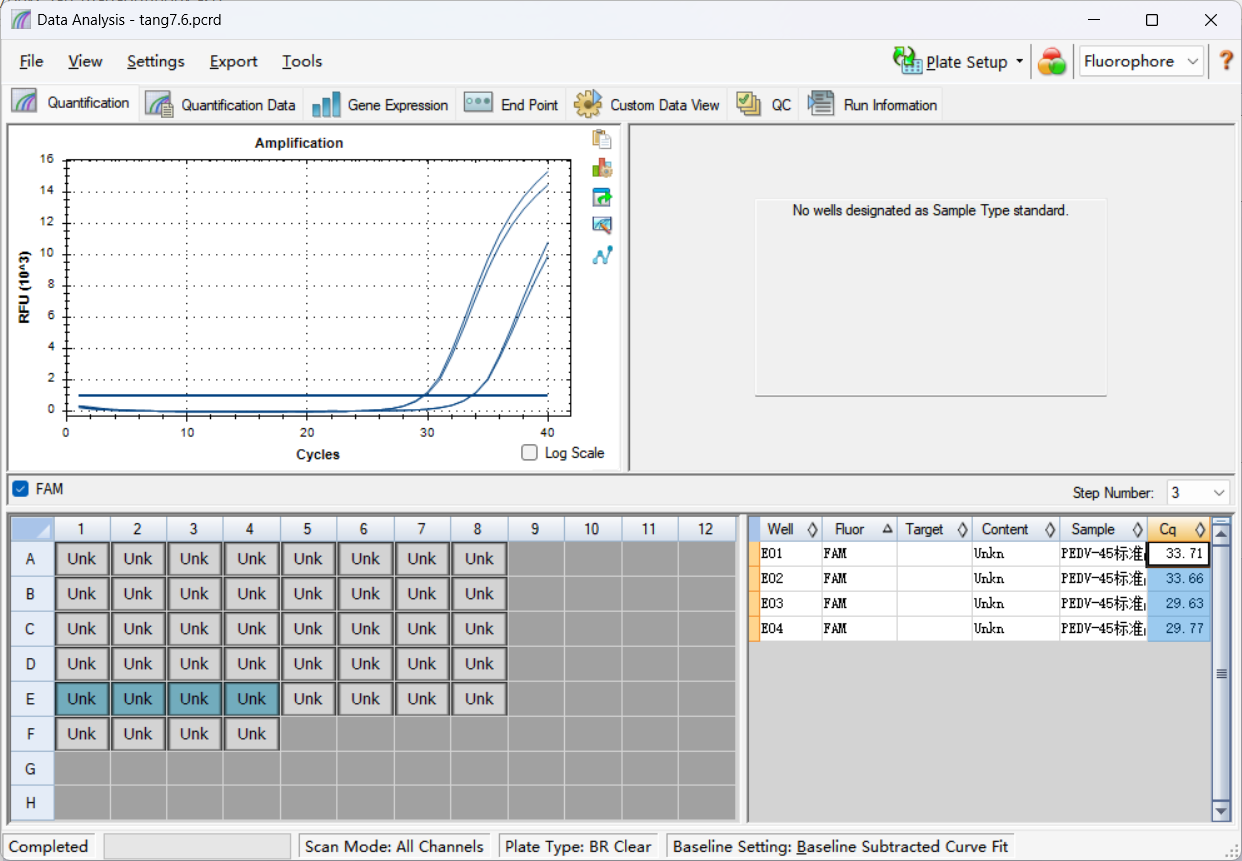Screen dimensions: 1242x861
Task: Toggle well E4 in plate grid
Action: (252, 699)
